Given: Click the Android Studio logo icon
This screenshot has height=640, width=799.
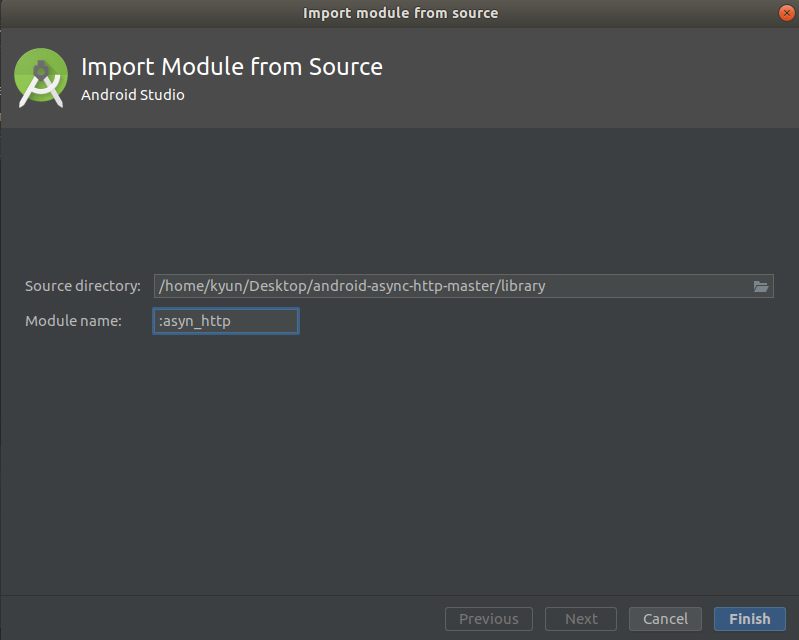Looking at the screenshot, I should pyautogui.click(x=40, y=79).
